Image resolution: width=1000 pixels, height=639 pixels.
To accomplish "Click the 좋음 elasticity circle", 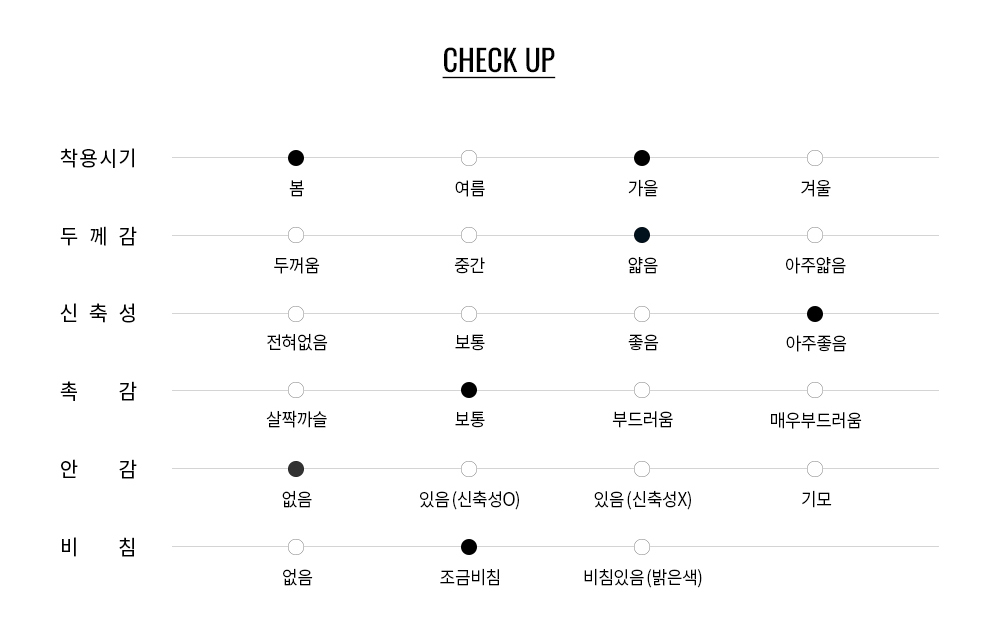I will (x=642, y=314).
